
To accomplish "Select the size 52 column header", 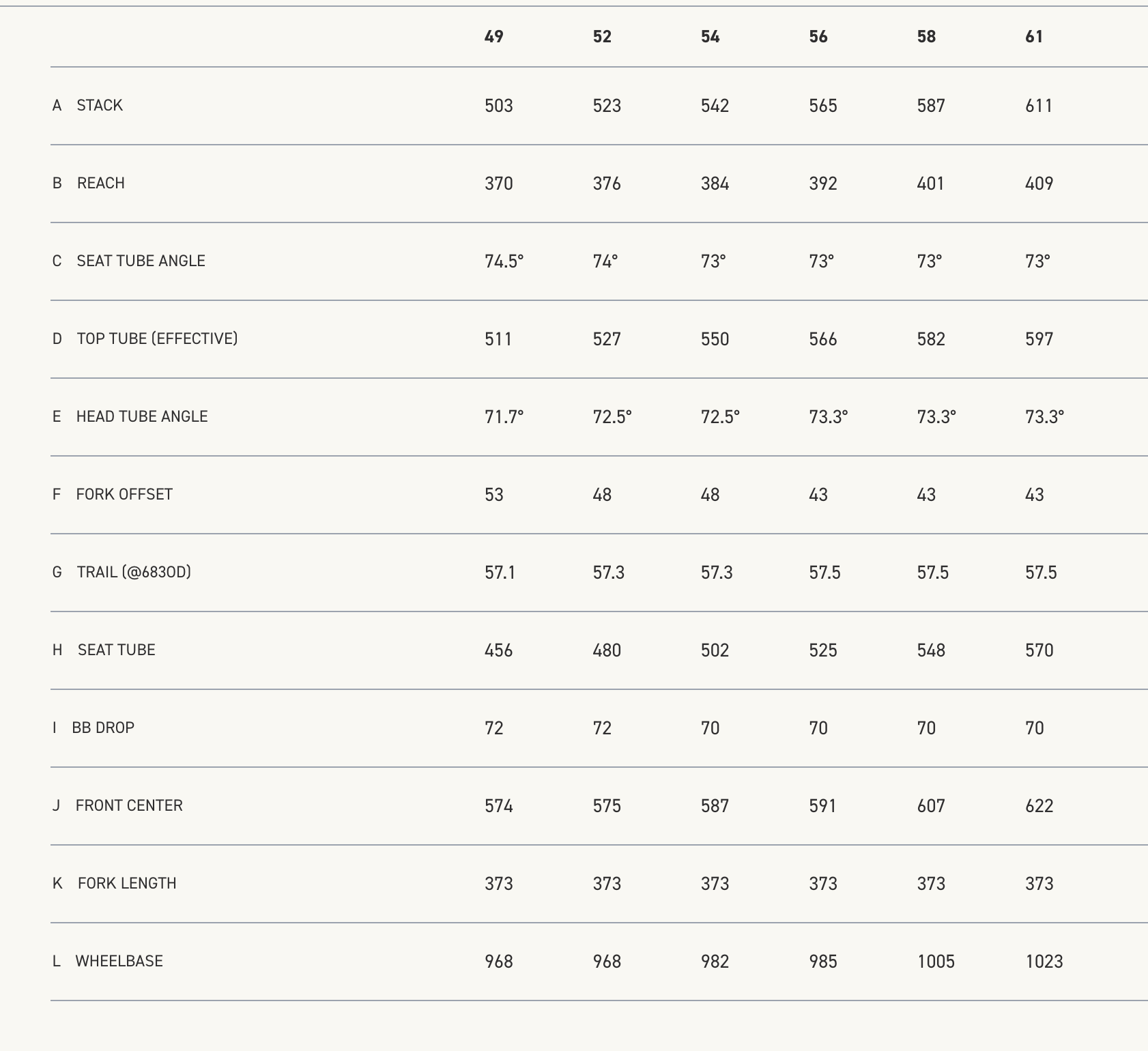I will (602, 37).
